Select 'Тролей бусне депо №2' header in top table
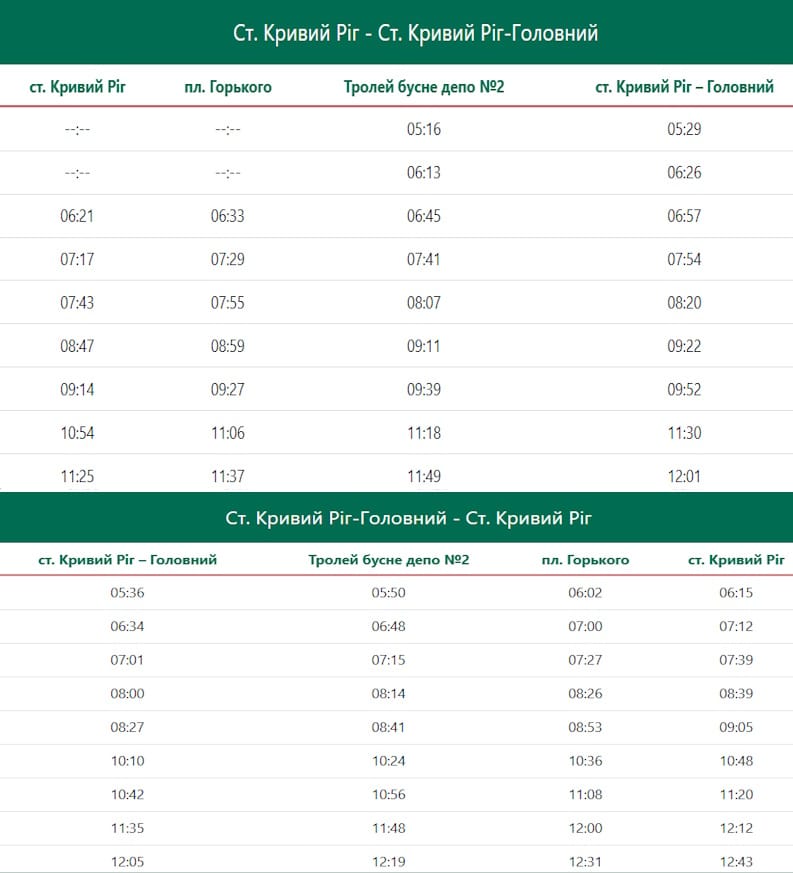The width and height of the screenshot is (793, 873). click(423, 87)
